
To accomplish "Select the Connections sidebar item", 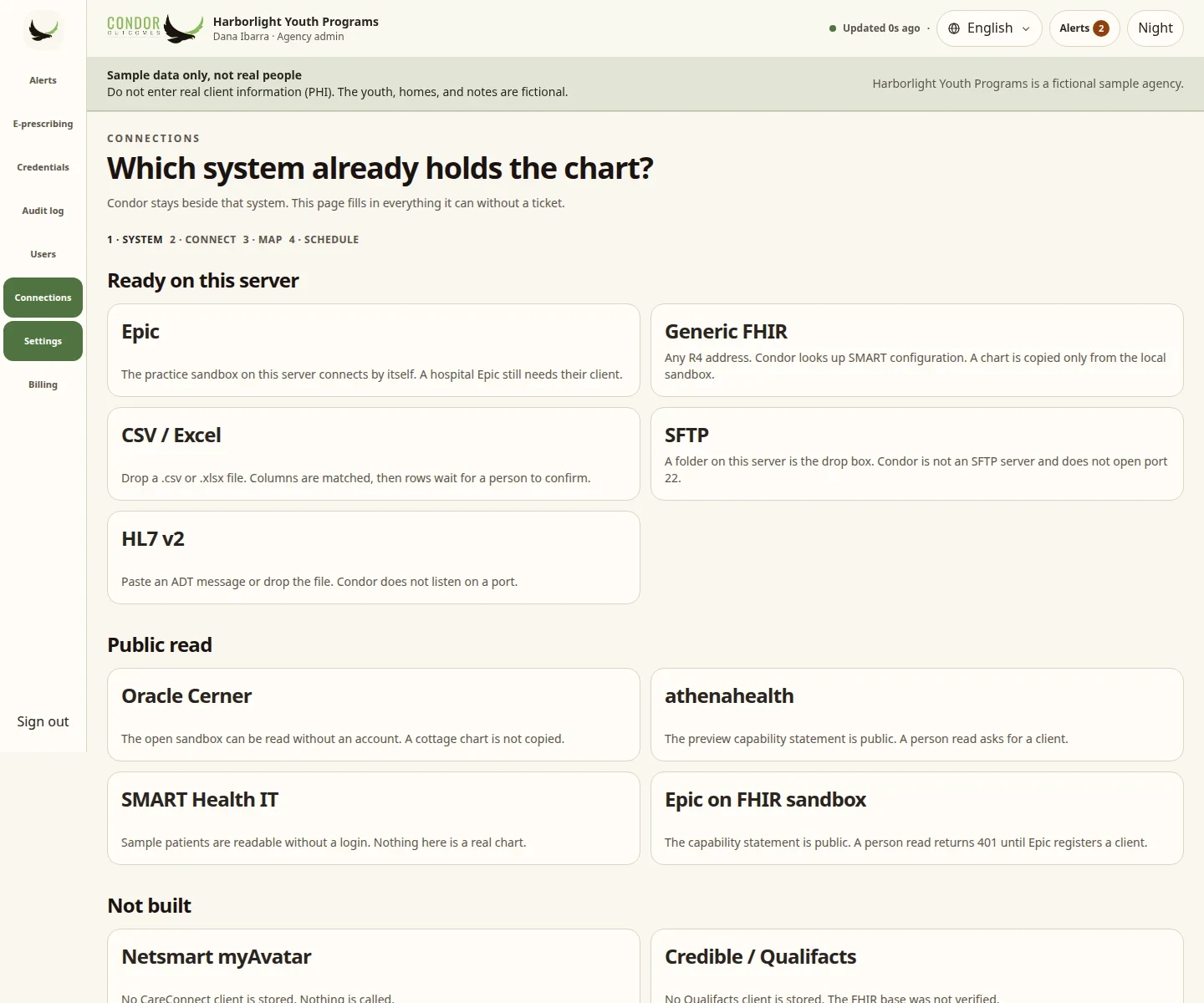I will click(43, 298).
